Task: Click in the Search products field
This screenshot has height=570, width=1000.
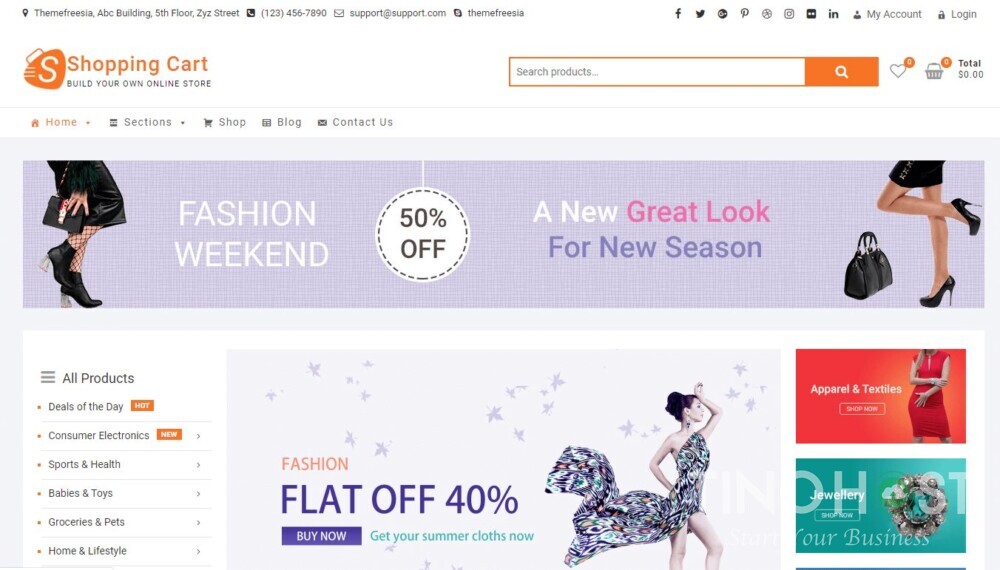Action: point(657,71)
